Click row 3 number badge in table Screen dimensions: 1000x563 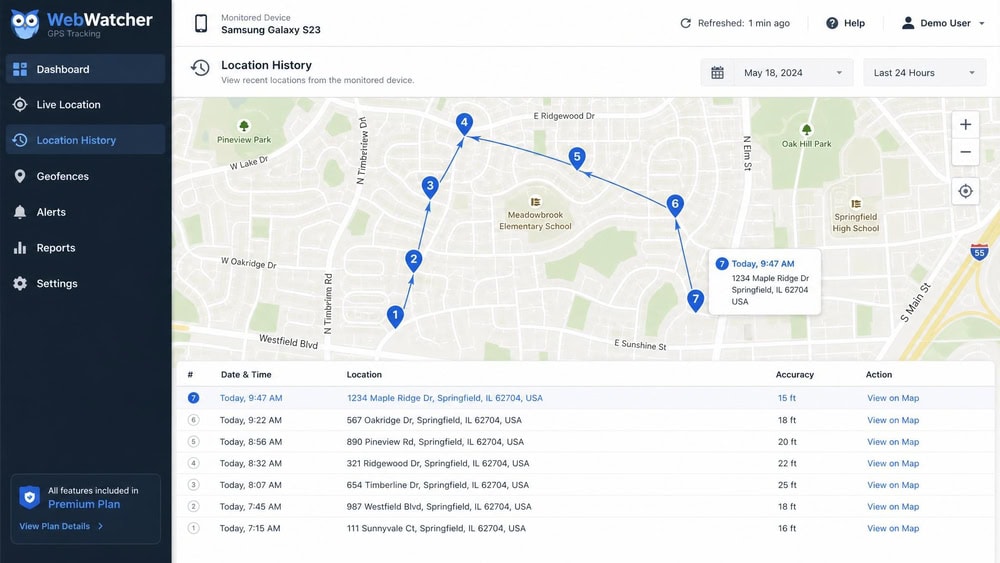(193, 485)
